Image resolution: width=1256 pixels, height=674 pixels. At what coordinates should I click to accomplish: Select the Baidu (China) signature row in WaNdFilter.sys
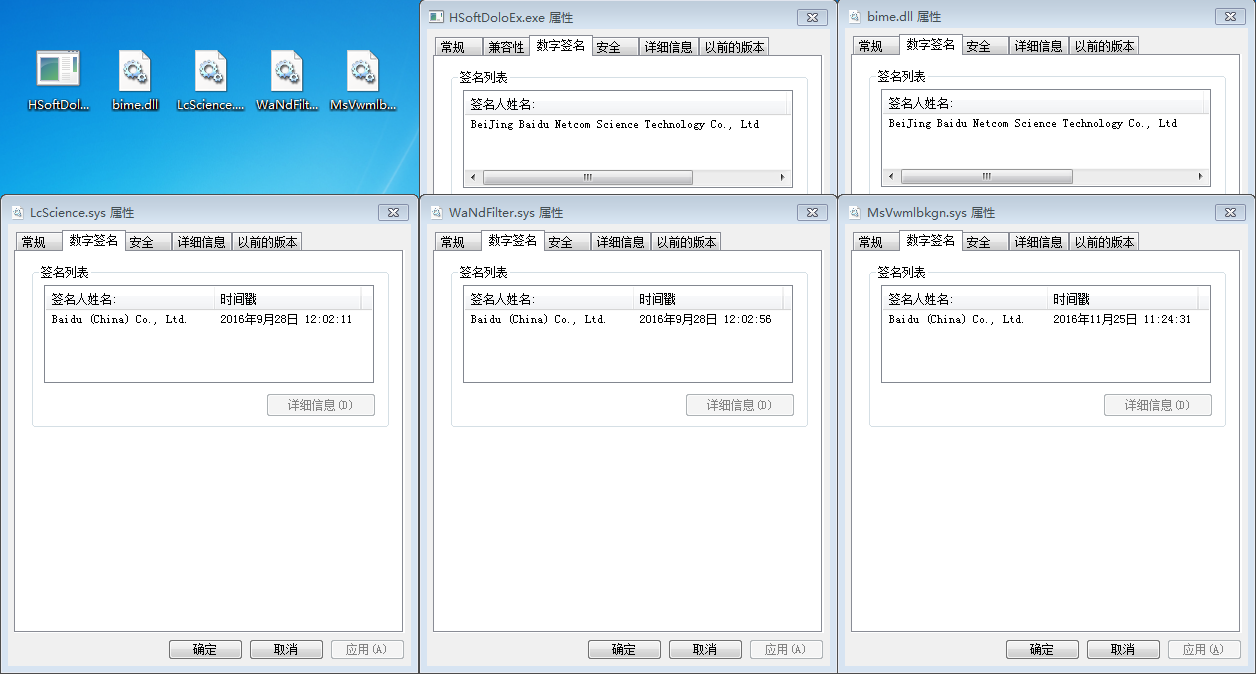(538, 320)
